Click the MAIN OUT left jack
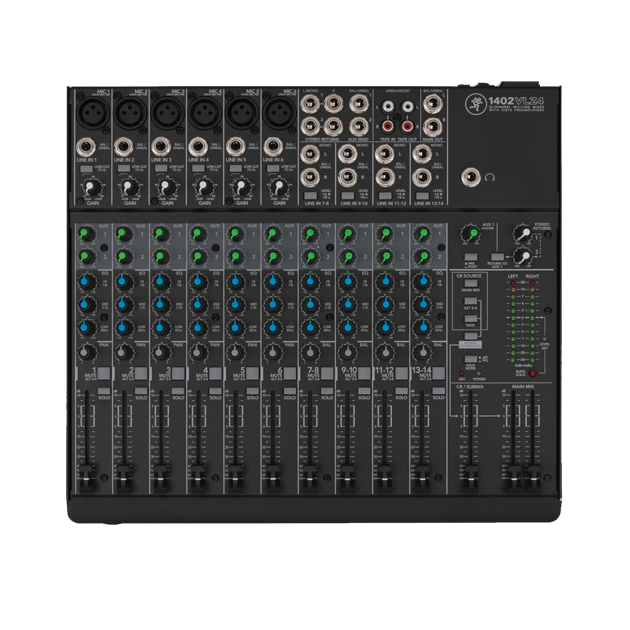This screenshot has width=630, height=630. tap(433, 104)
